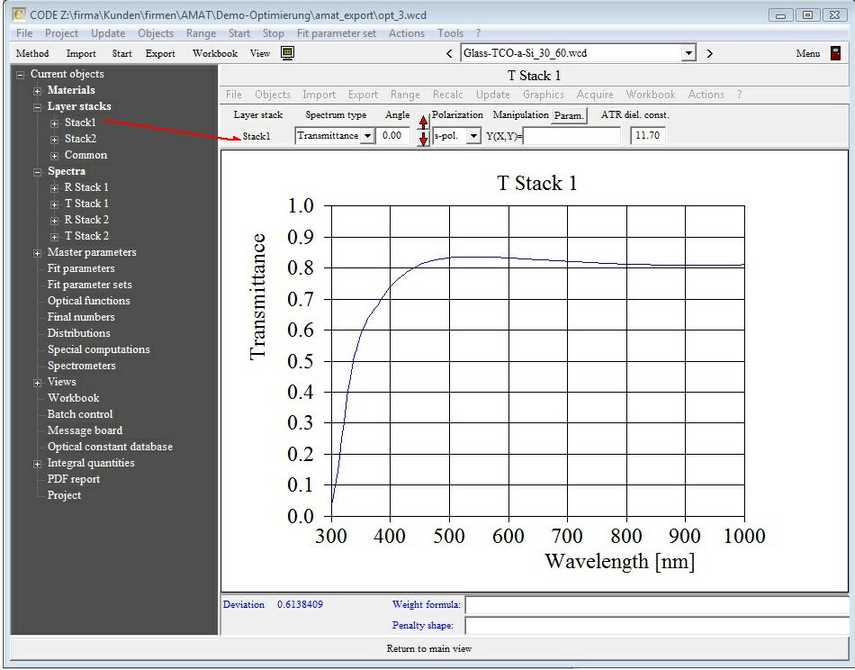
Task: Click the Penalty shape input field
Action: 657,625
